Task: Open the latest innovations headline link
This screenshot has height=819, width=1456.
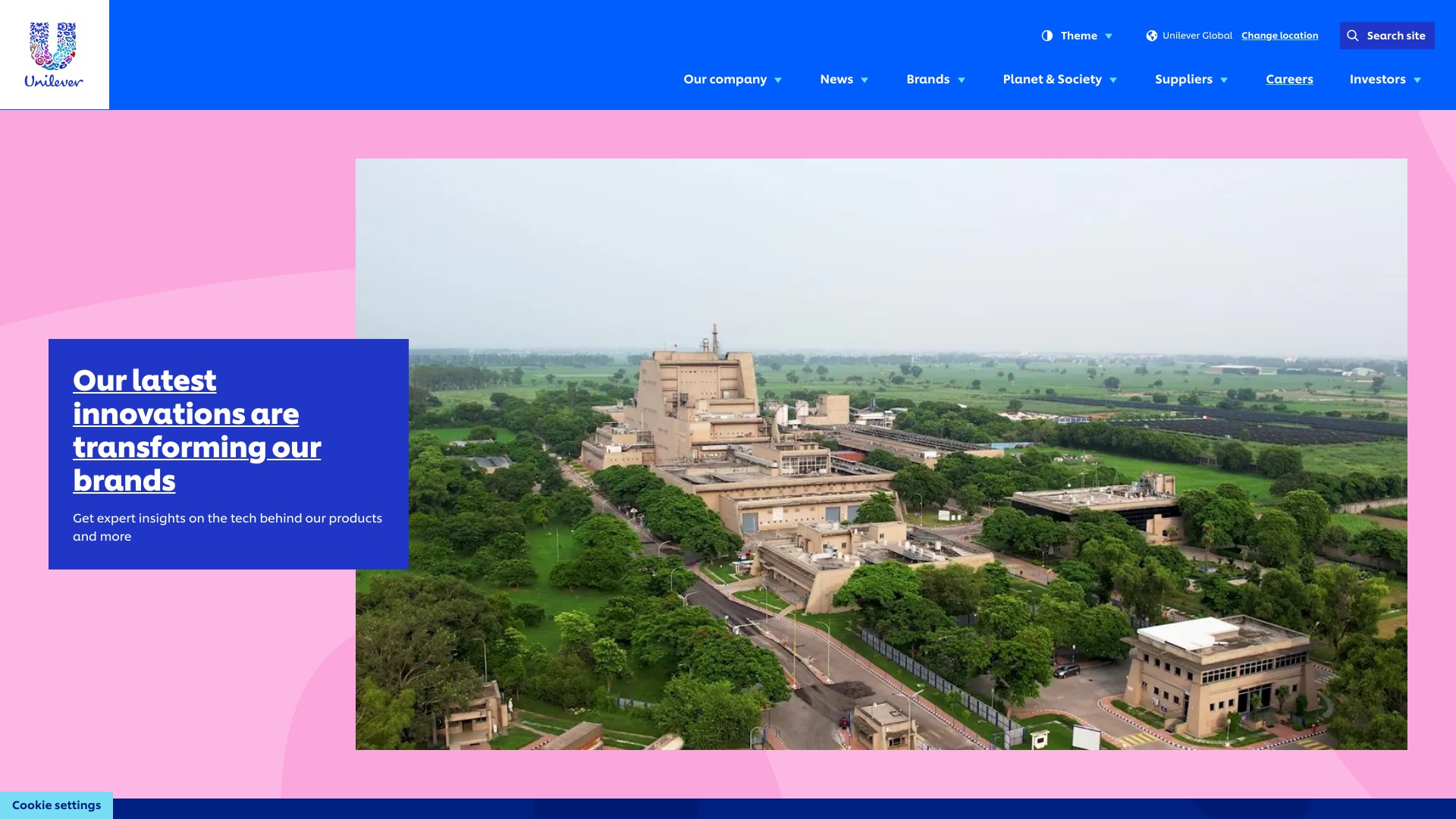Action: (196, 430)
